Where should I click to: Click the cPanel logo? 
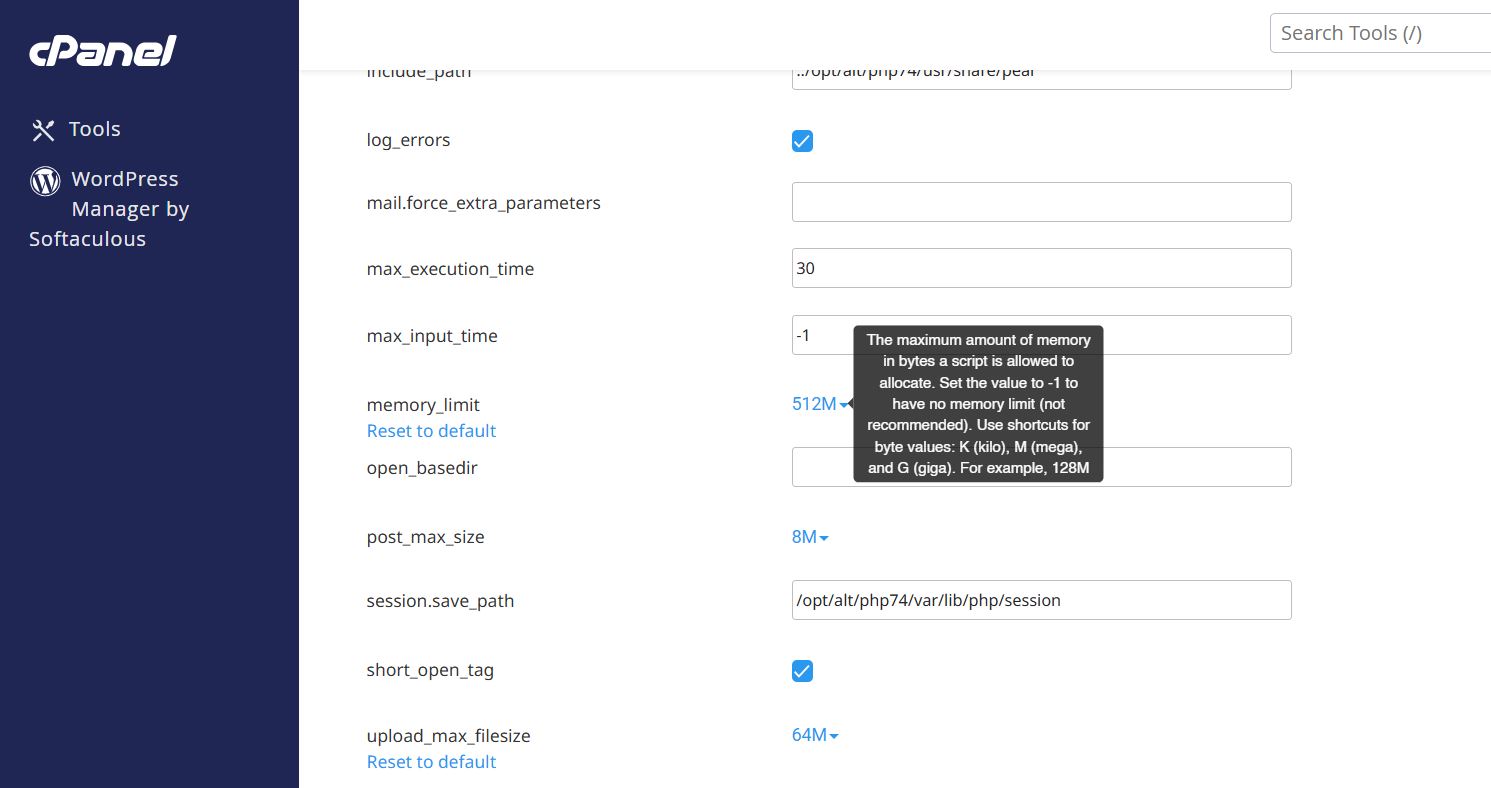103,50
